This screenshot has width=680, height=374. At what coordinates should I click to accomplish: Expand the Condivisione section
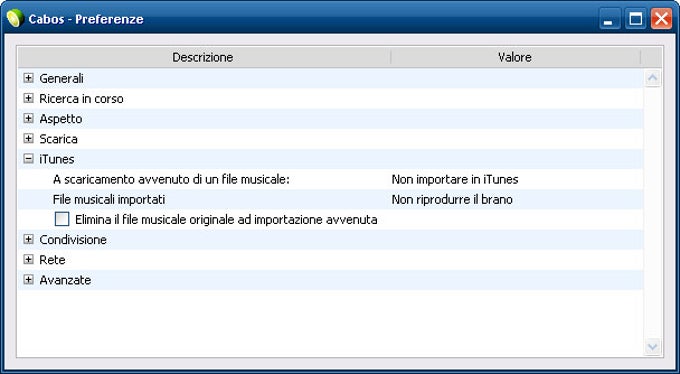pos(29,239)
